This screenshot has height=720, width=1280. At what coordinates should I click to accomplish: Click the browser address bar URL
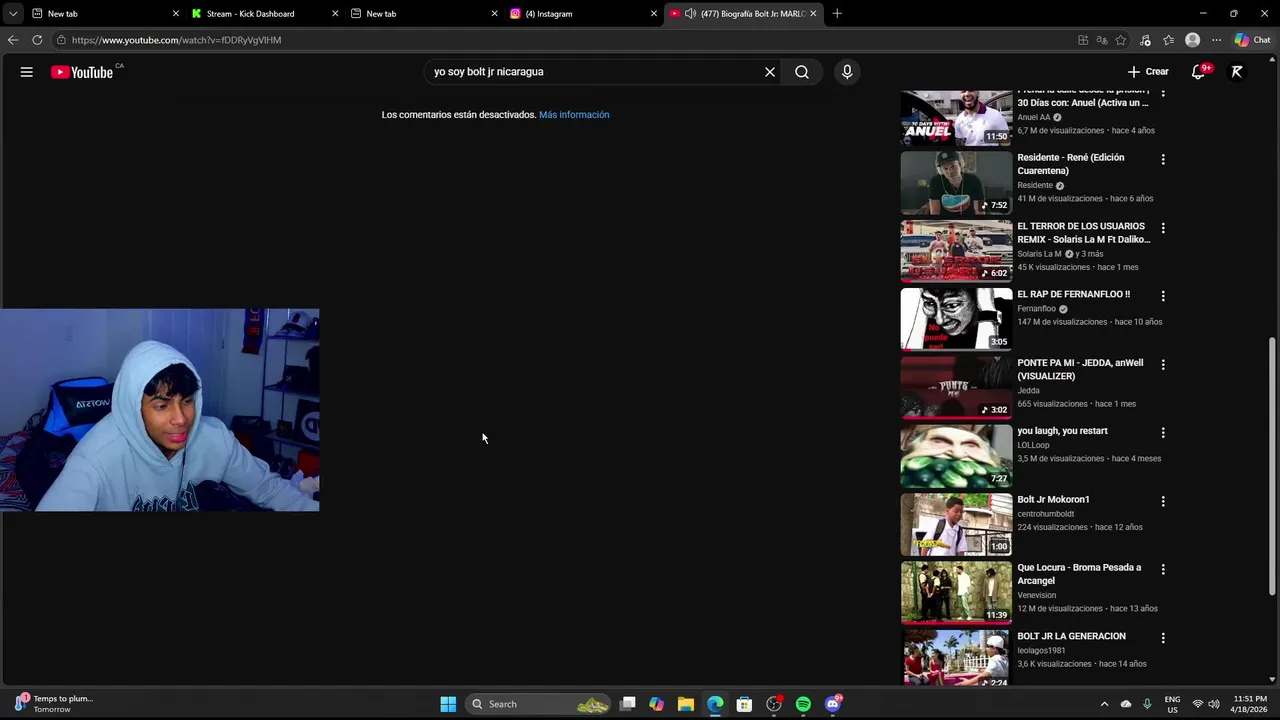tap(176, 40)
